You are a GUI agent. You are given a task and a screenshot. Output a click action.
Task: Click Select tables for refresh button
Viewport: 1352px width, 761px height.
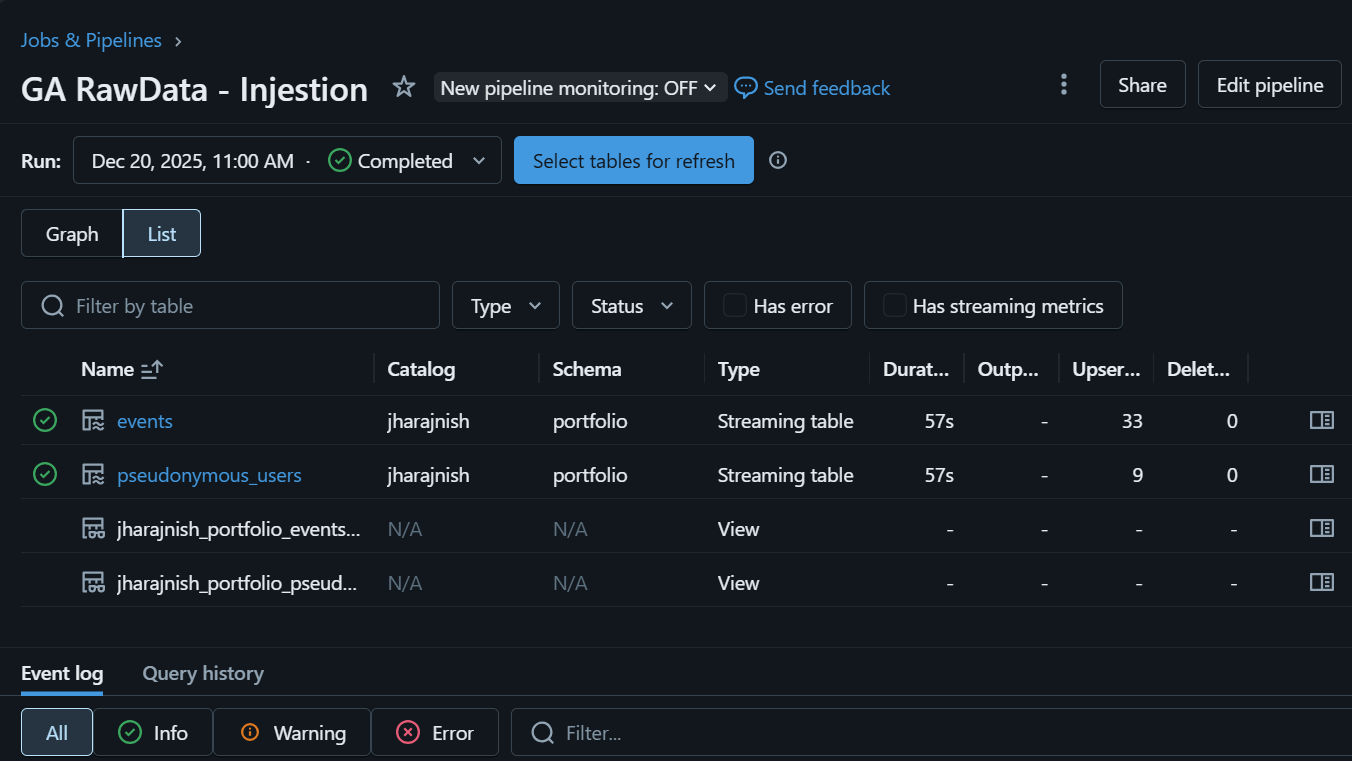tap(633, 161)
